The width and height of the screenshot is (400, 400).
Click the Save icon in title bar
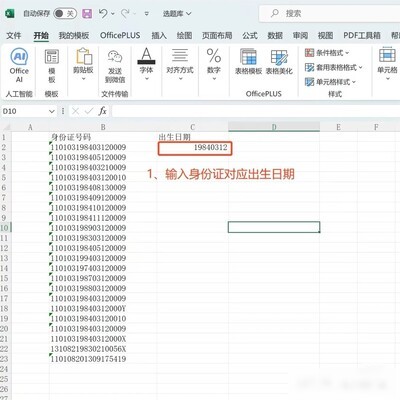point(87,14)
